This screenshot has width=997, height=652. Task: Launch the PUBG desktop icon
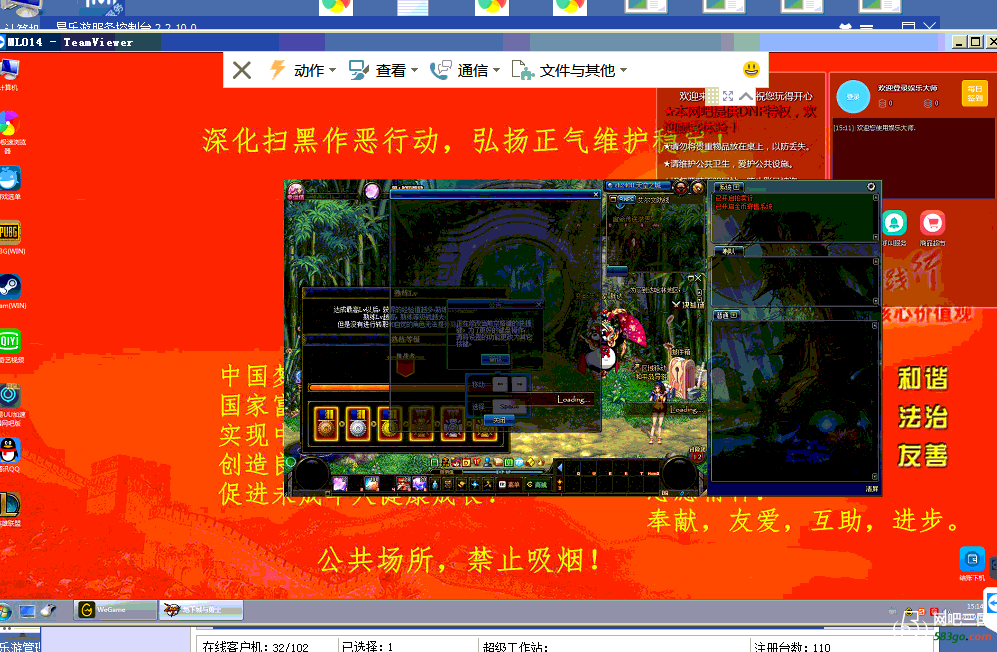[x=10, y=237]
